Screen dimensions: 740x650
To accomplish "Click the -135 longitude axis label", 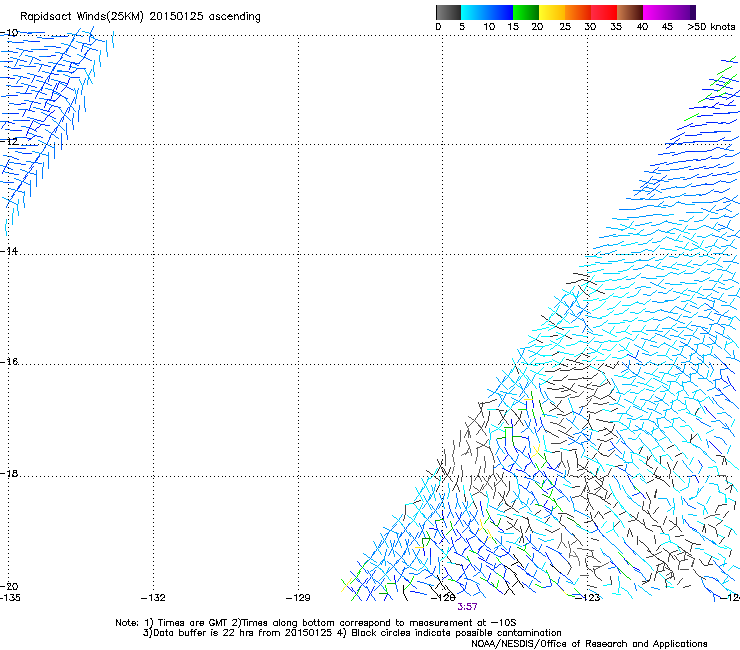I will [10, 598].
